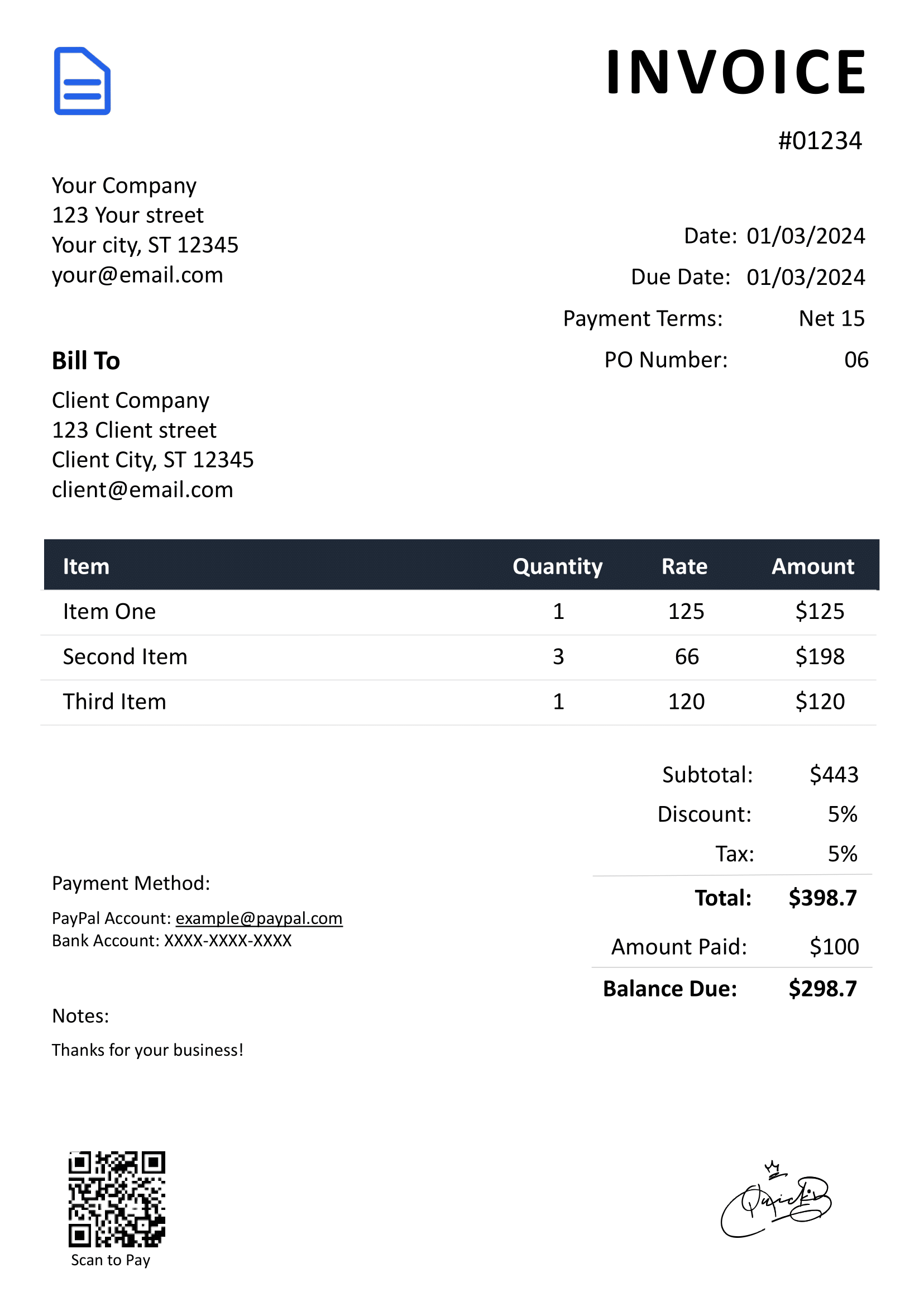Click the Rate column header

tap(684, 566)
